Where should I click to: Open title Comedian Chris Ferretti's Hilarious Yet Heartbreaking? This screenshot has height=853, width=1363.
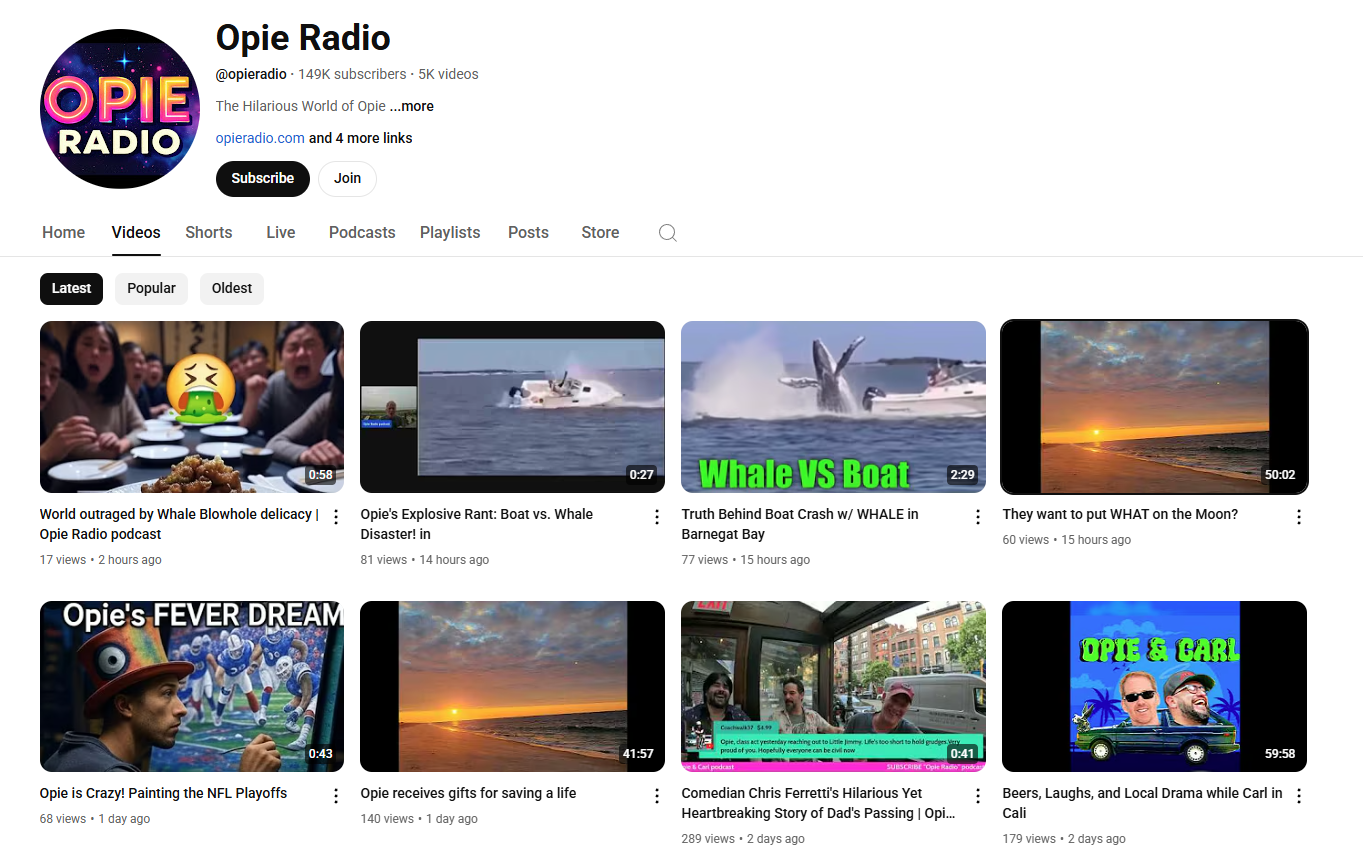[x=818, y=803]
